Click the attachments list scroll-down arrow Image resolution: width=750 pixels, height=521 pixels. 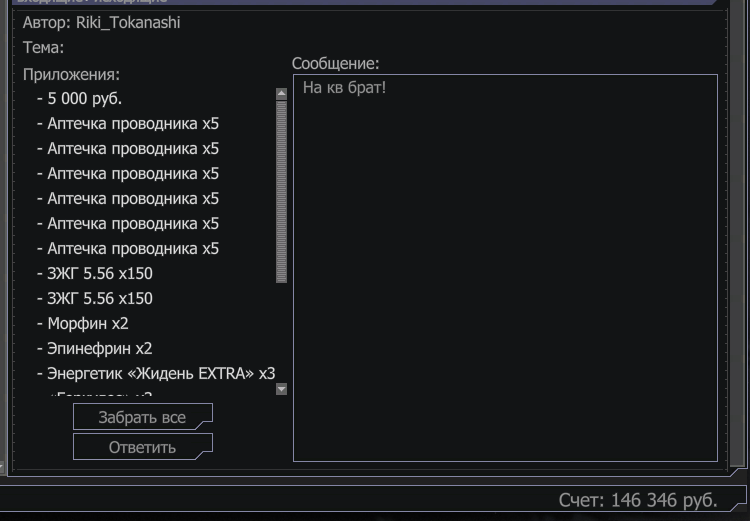(x=281, y=389)
